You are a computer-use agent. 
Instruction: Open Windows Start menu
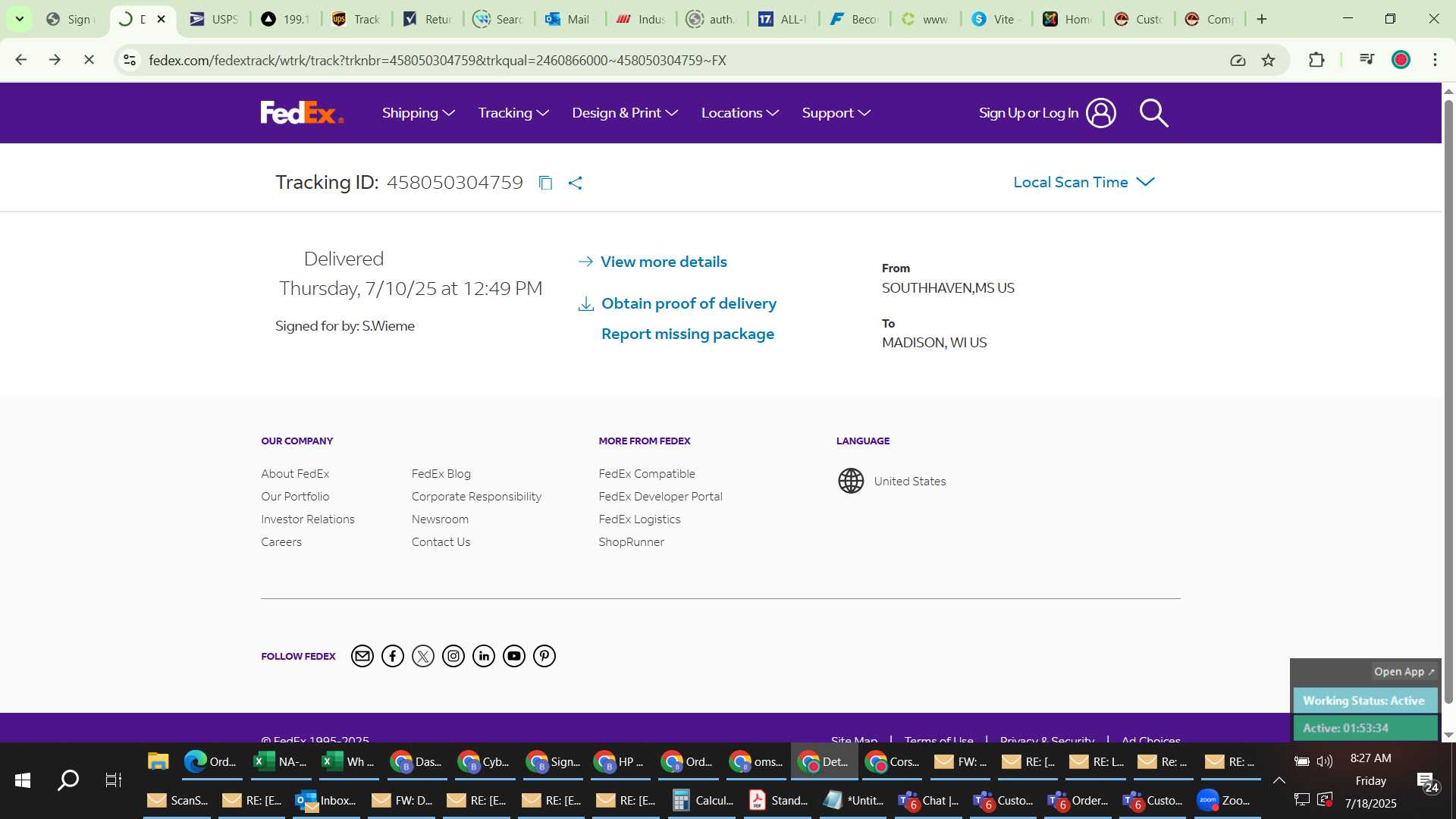click(x=23, y=780)
